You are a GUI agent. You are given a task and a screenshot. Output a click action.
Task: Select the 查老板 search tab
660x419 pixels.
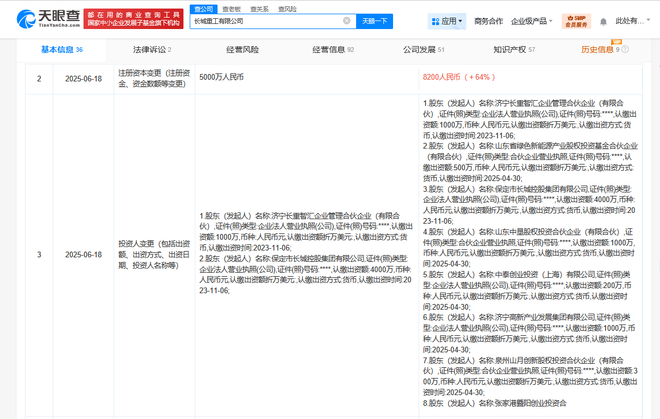tap(231, 9)
